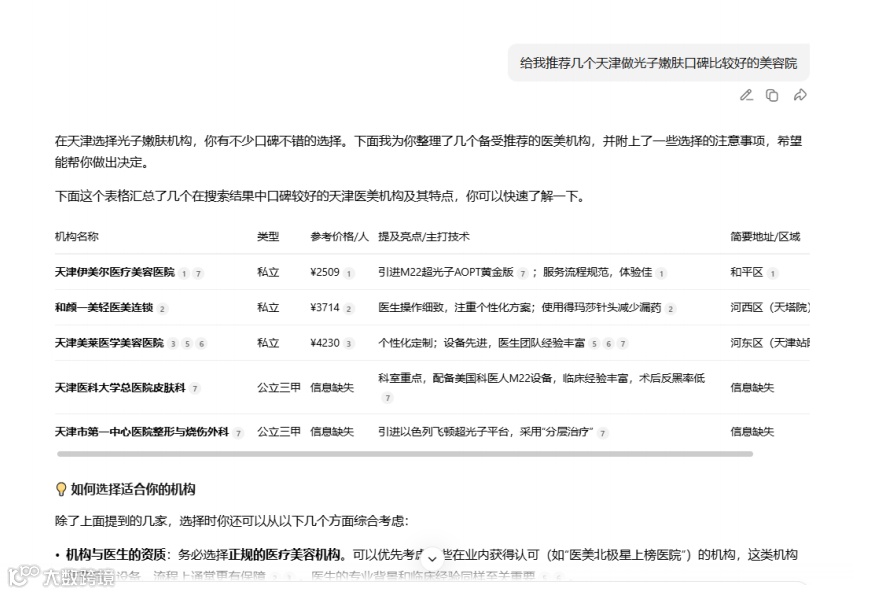The width and height of the screenshot is (876, 594).
Task: Click the 和平区 address cell
Action: 746,272
